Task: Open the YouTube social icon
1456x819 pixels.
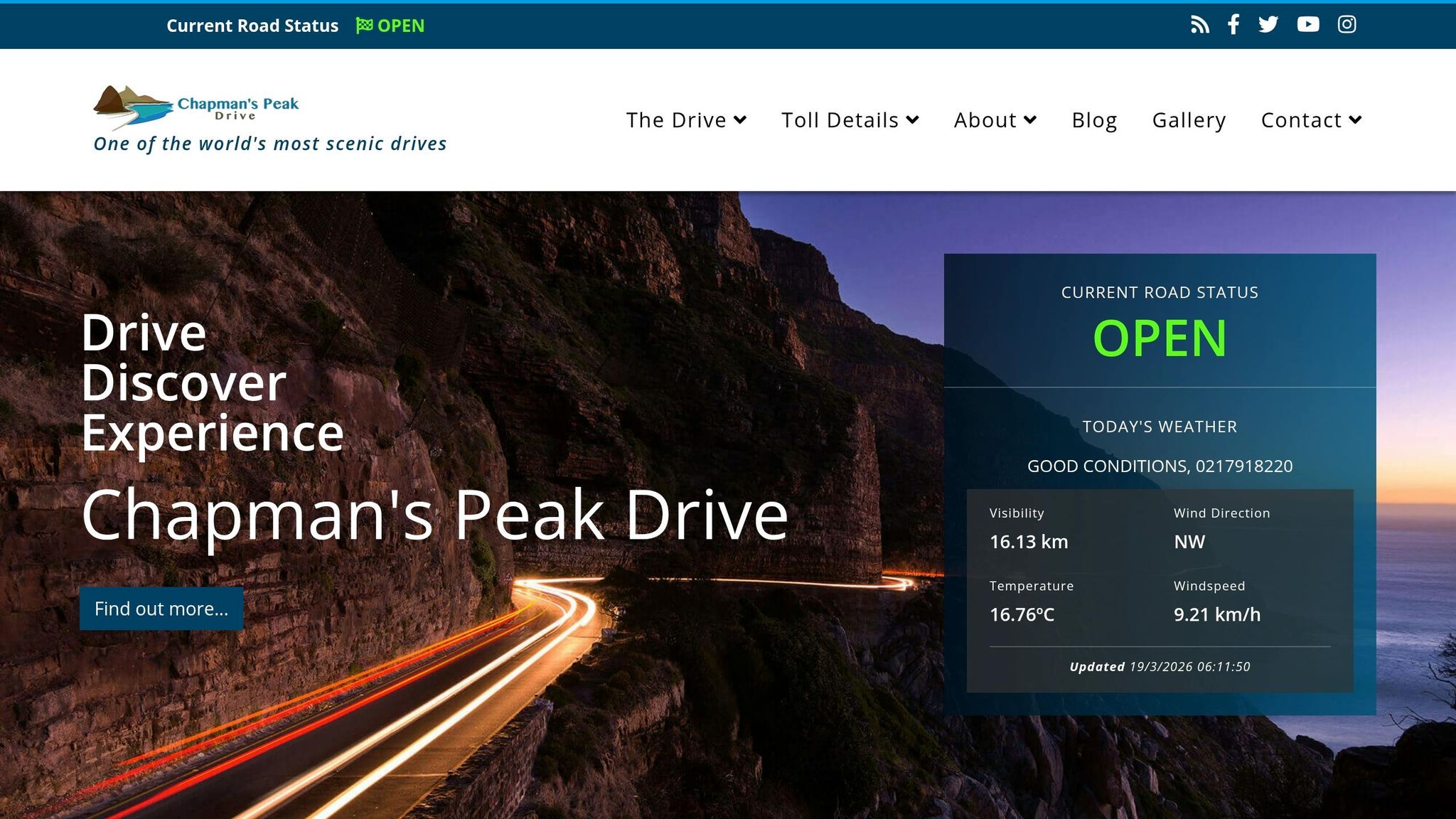Action: (x=1308, y=25)
